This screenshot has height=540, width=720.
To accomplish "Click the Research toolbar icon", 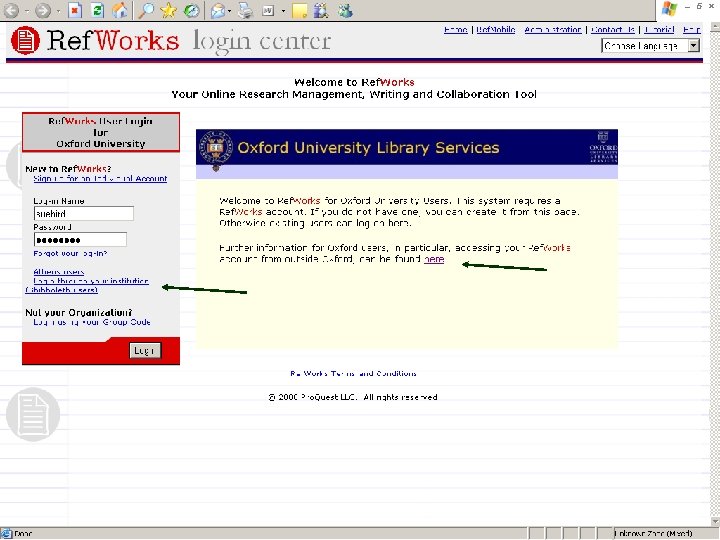I will pyautogui.click(x=321, y=10).
